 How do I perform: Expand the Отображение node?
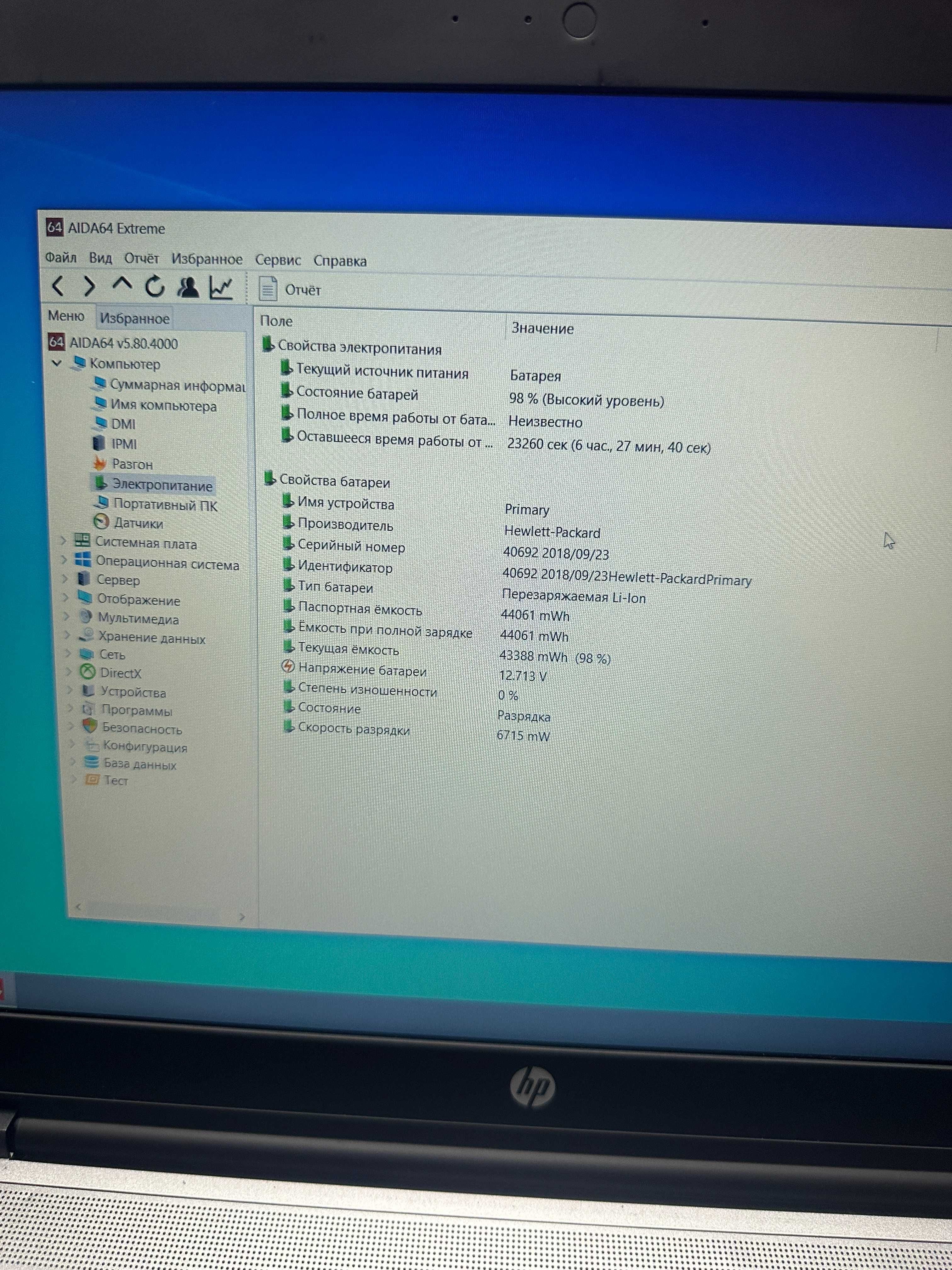65,598
